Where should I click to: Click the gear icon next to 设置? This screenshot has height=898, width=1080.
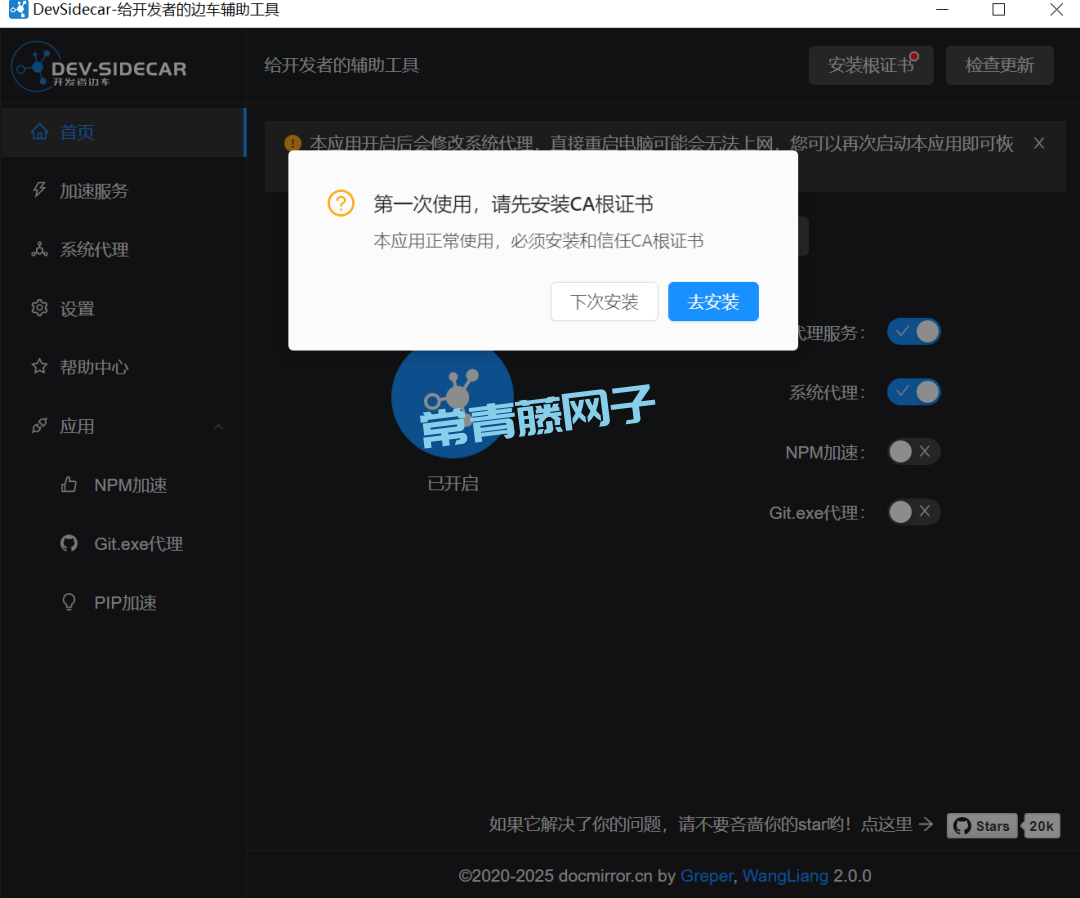(40, 308)
